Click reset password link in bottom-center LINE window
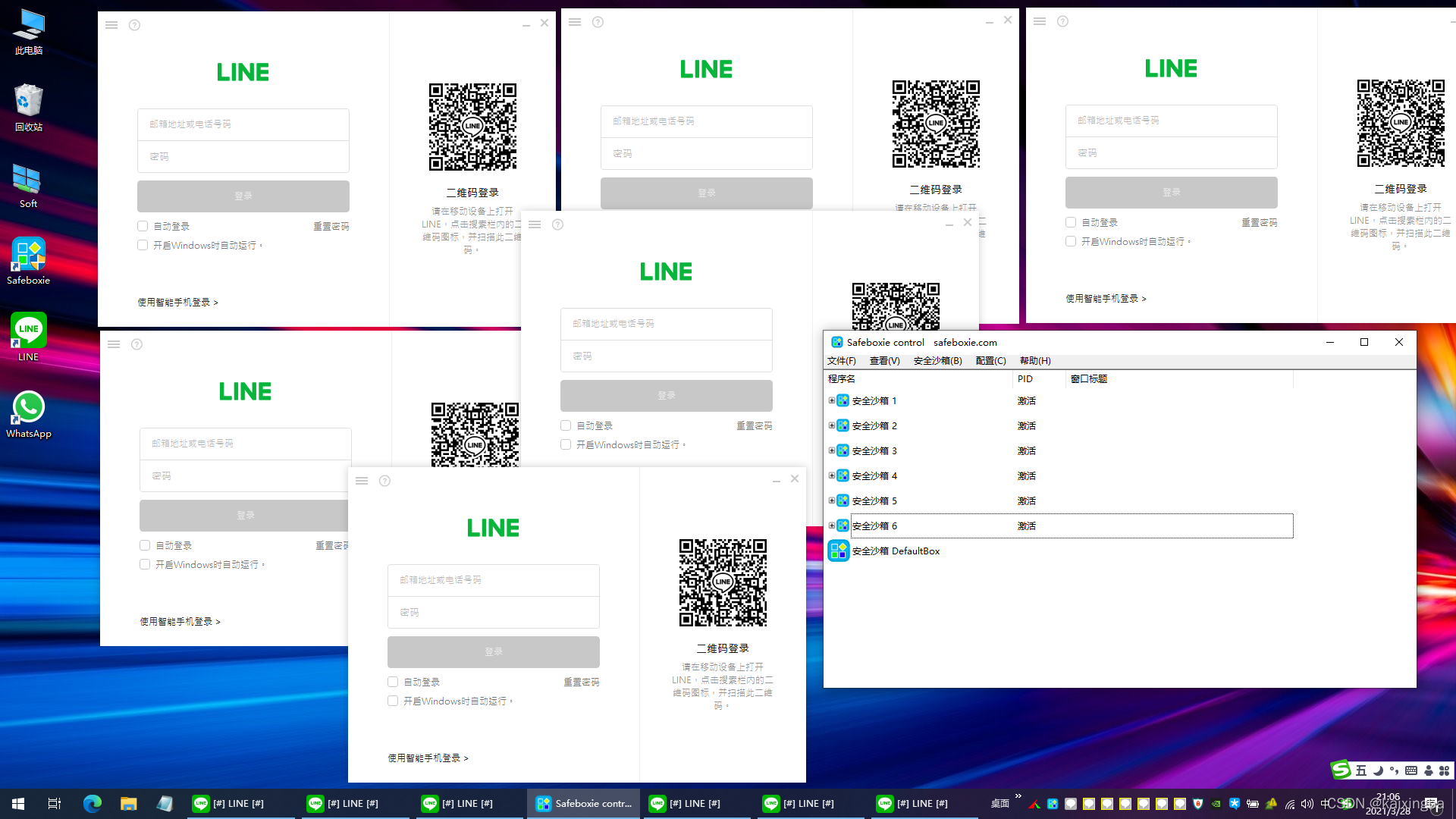This screenshot has width=1456, height=819. coord(581,682)
